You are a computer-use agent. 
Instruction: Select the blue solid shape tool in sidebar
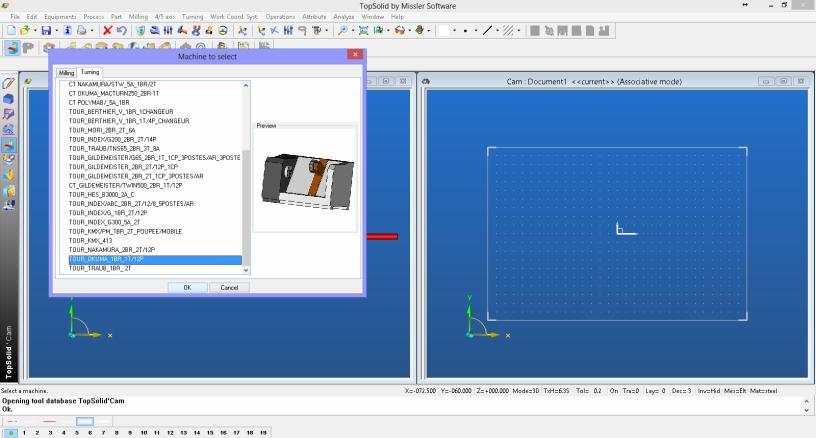tap(8, 99)
